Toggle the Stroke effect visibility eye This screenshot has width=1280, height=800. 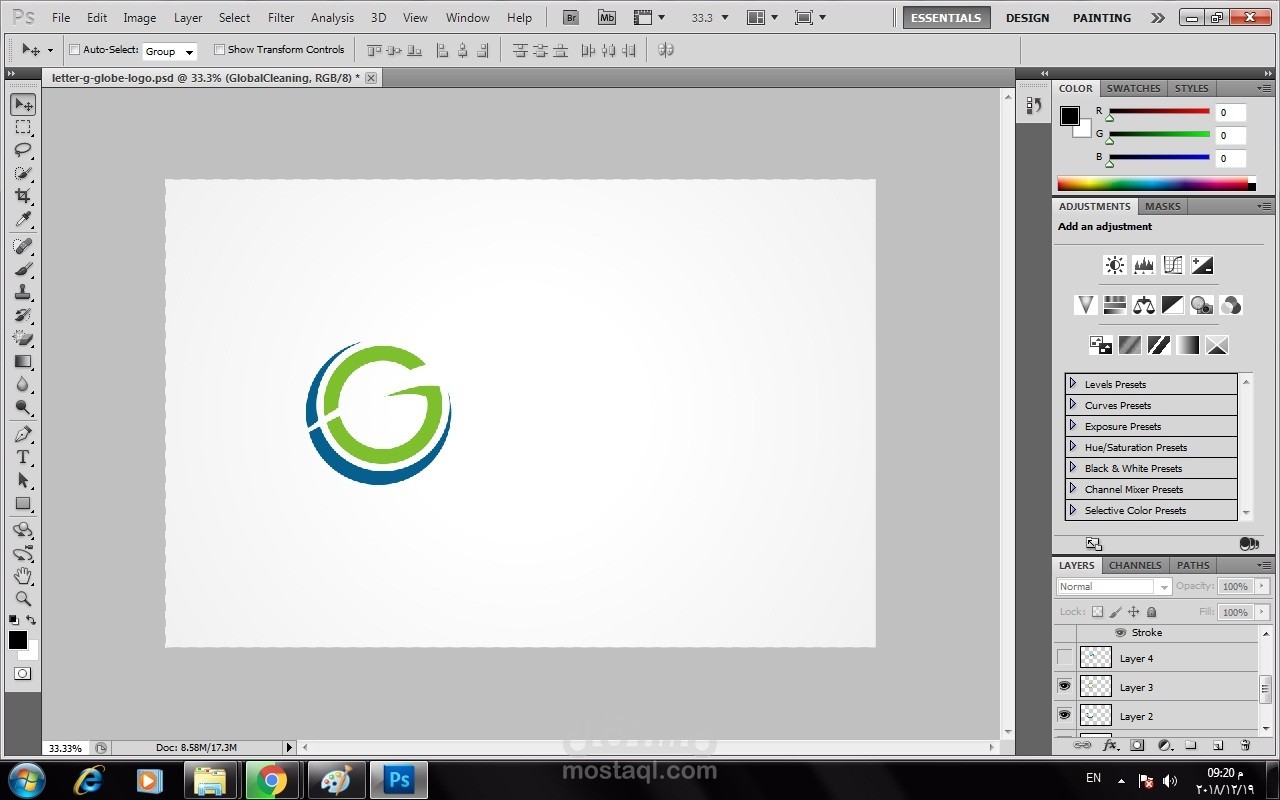tap(1120, 633)
